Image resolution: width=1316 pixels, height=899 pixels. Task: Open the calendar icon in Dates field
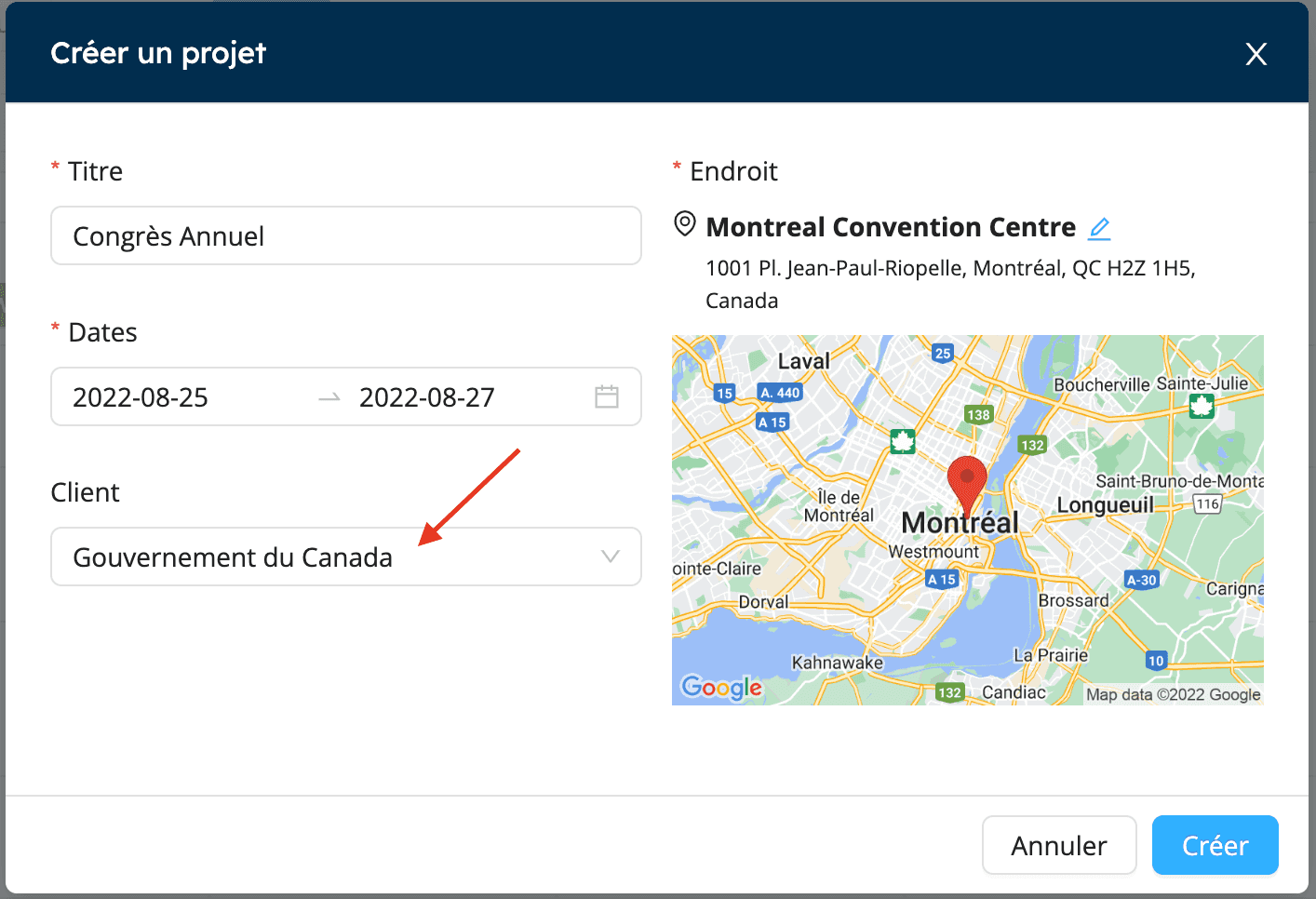607,396
